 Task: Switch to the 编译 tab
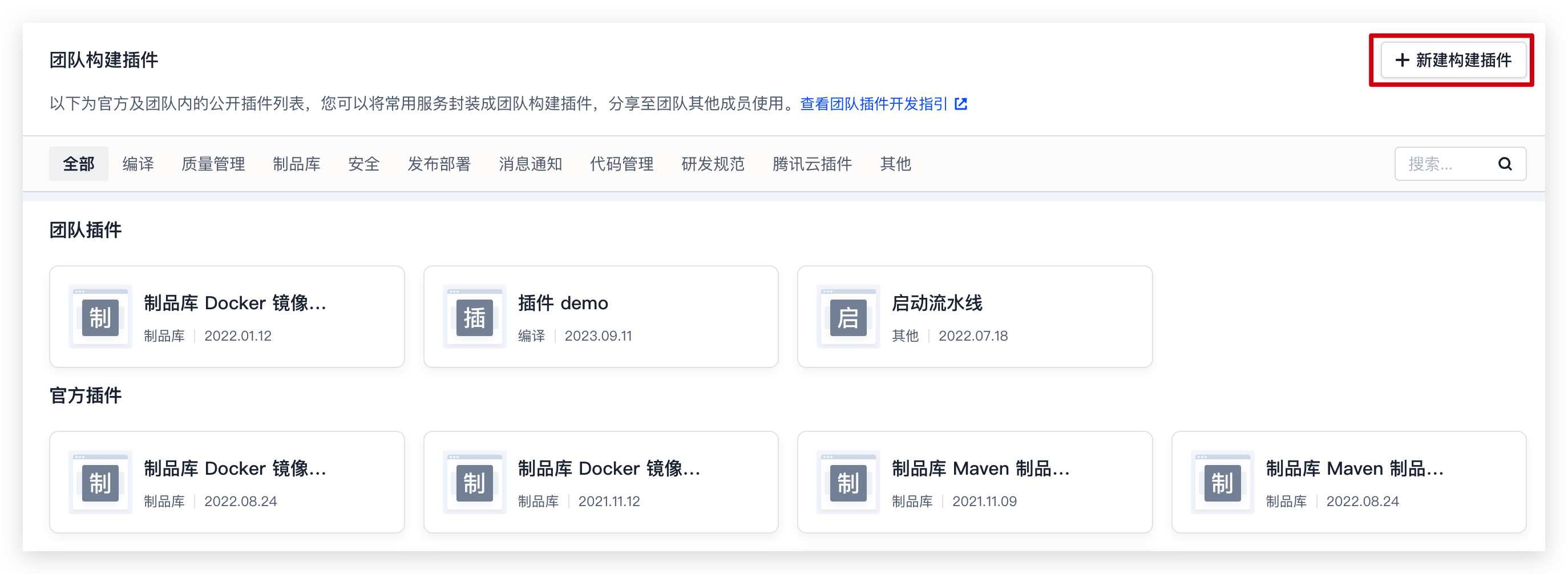[x=138, y=164]
